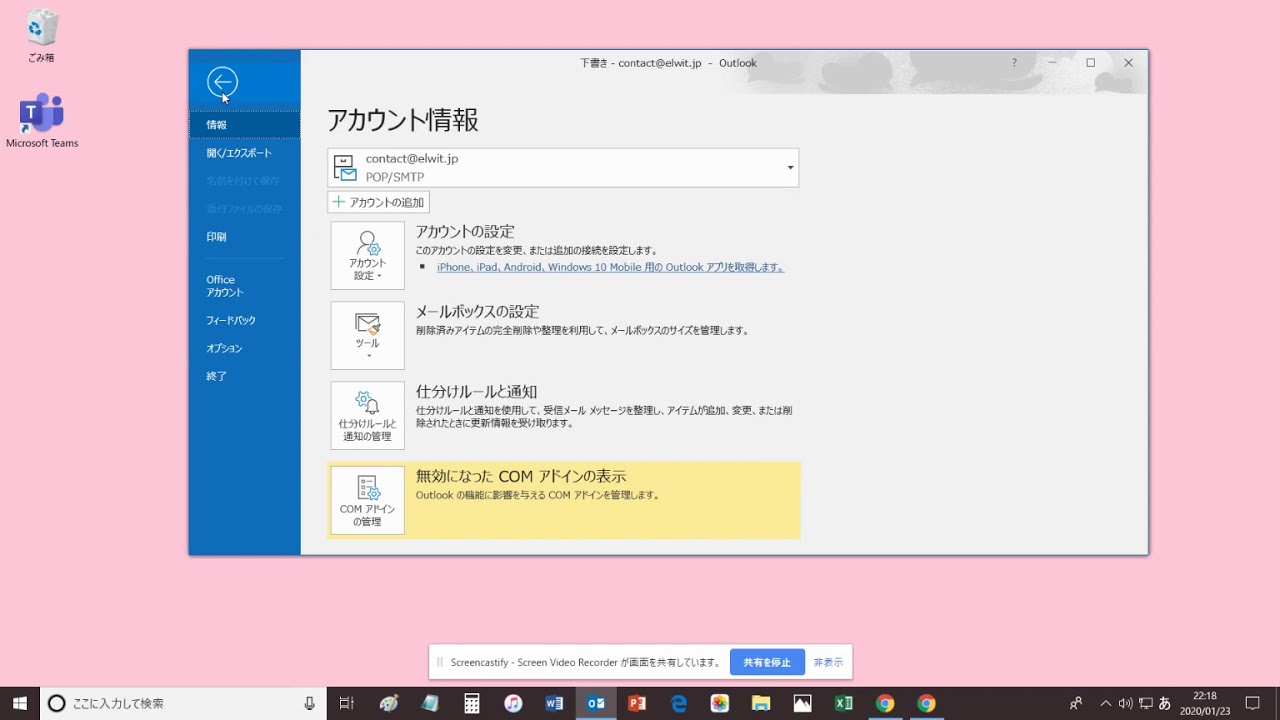Open the Recycle Bin desktop icon
The image size is (1280, 720).
(41, 35)
